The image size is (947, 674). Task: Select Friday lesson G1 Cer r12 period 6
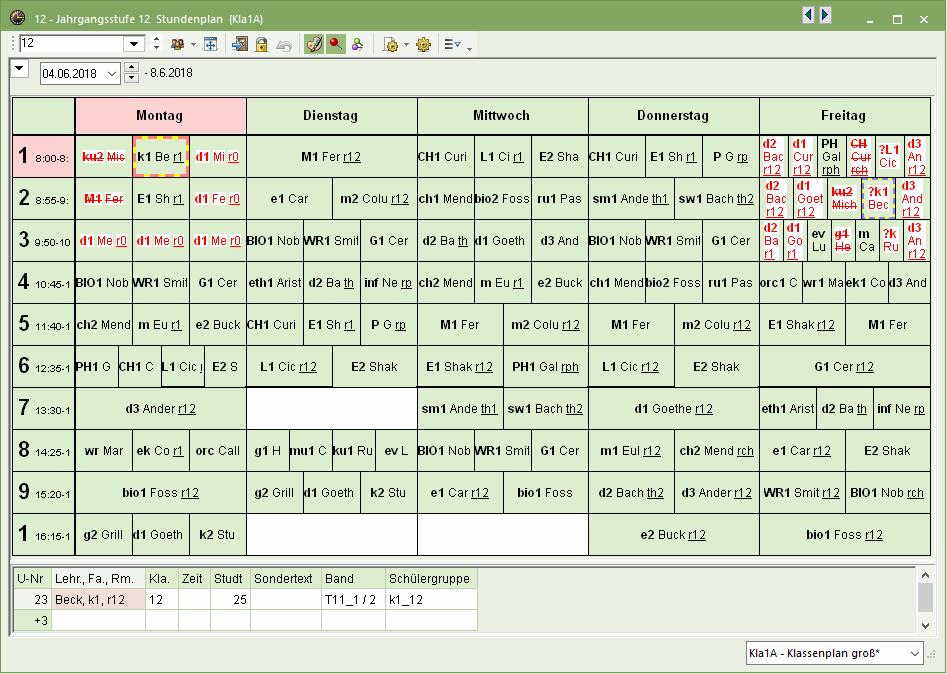coord(844,367)
